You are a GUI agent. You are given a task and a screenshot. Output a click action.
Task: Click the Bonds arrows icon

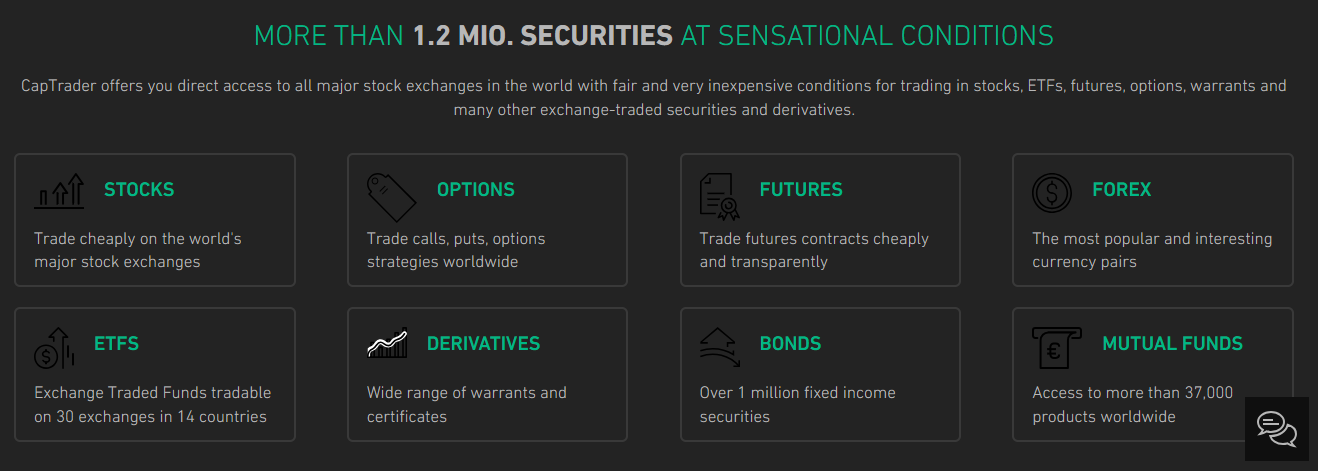coord(719,344)
